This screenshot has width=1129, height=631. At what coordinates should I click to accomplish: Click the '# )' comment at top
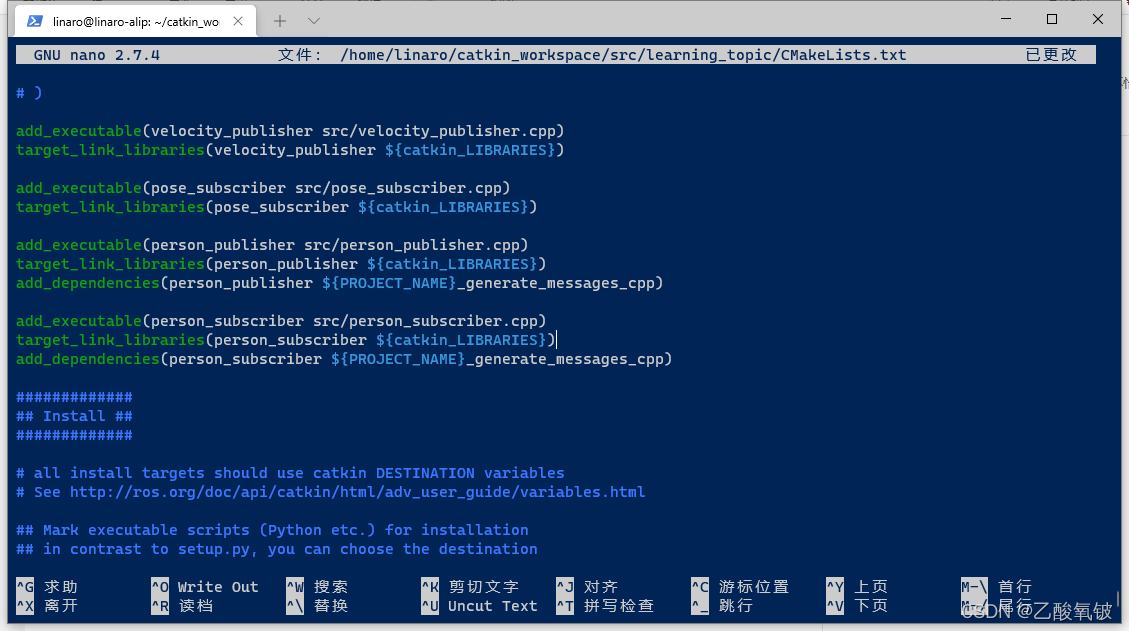coord(30,93)
